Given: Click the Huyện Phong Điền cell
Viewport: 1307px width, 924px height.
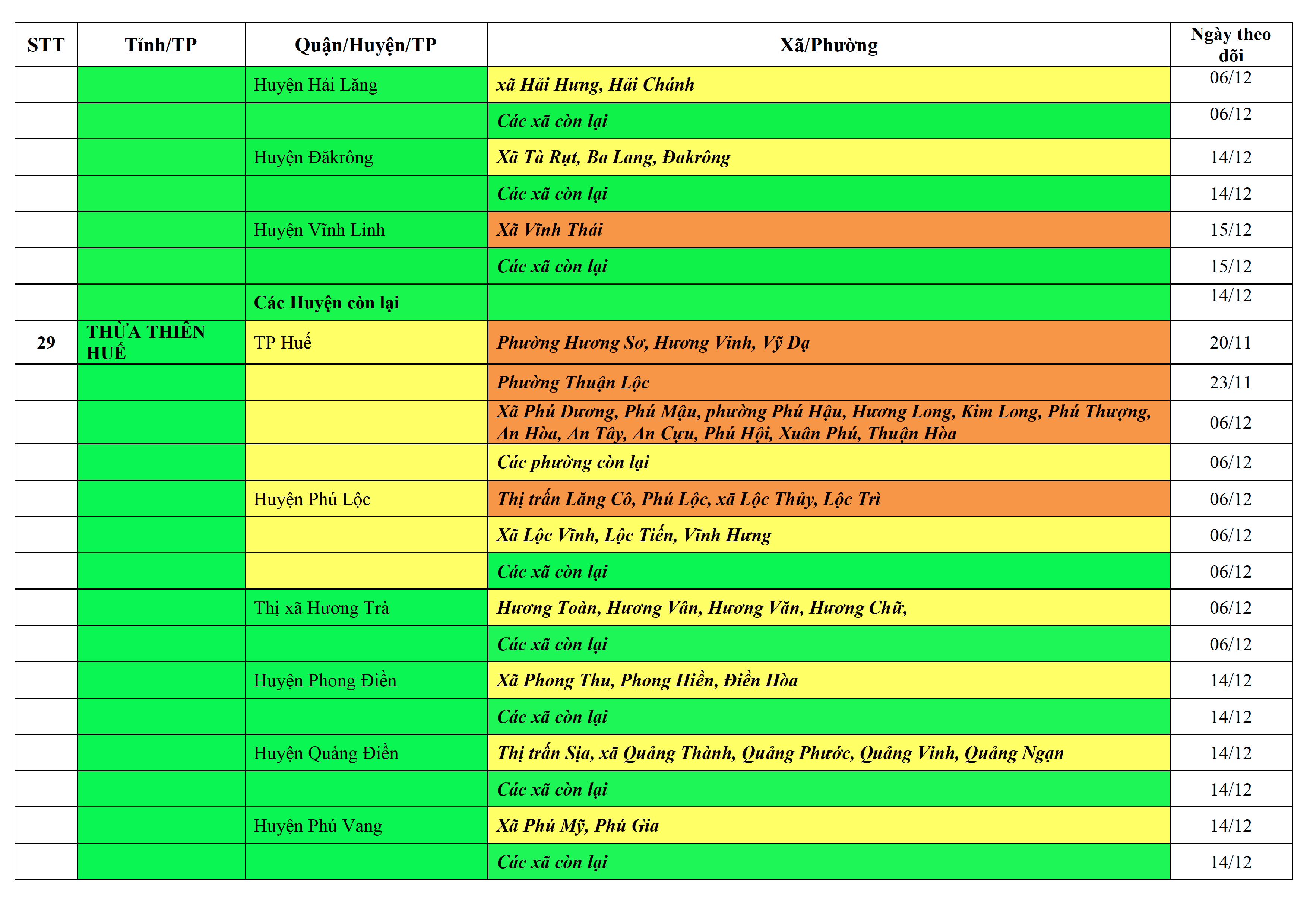Looking at the screenshot, I should coord(325,680).
